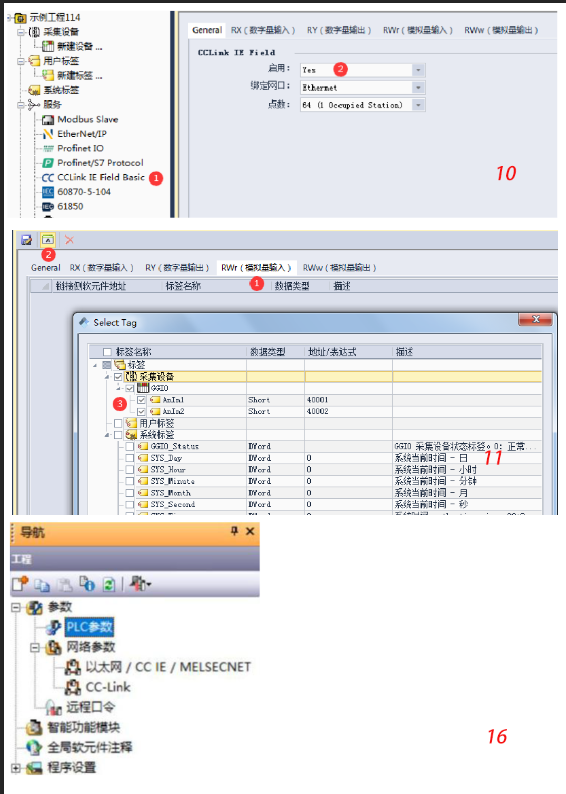
Task: Click the 示例工程114 project icon
Action: pyautogui.click(x=21, y=18)
